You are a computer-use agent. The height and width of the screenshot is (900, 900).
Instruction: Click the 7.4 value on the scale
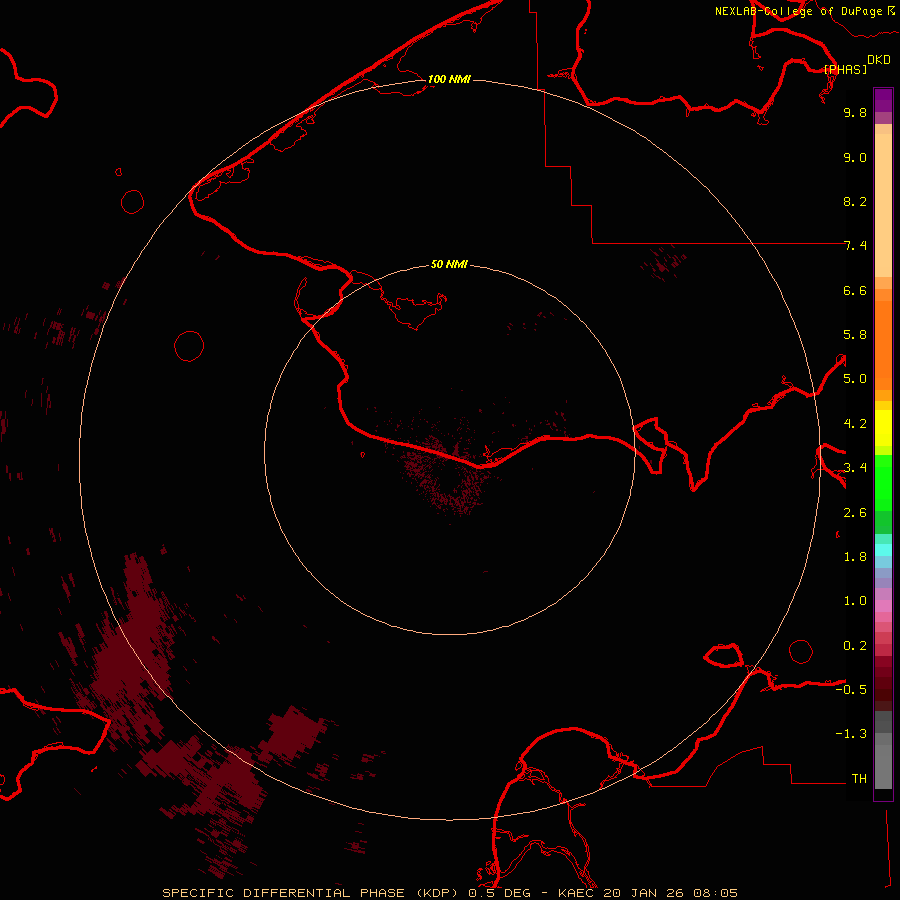[x=855, y=246]
